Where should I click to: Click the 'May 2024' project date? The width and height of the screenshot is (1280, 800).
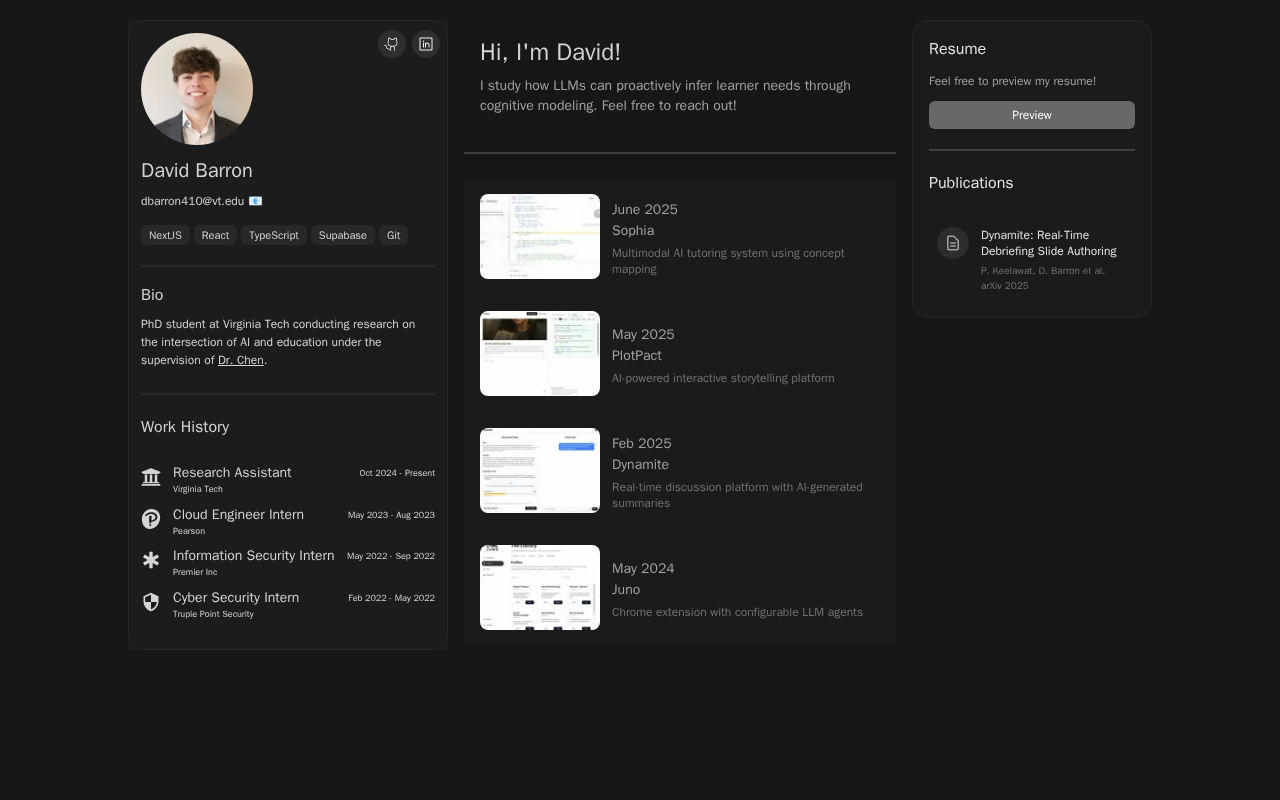[x=643, y=569]
